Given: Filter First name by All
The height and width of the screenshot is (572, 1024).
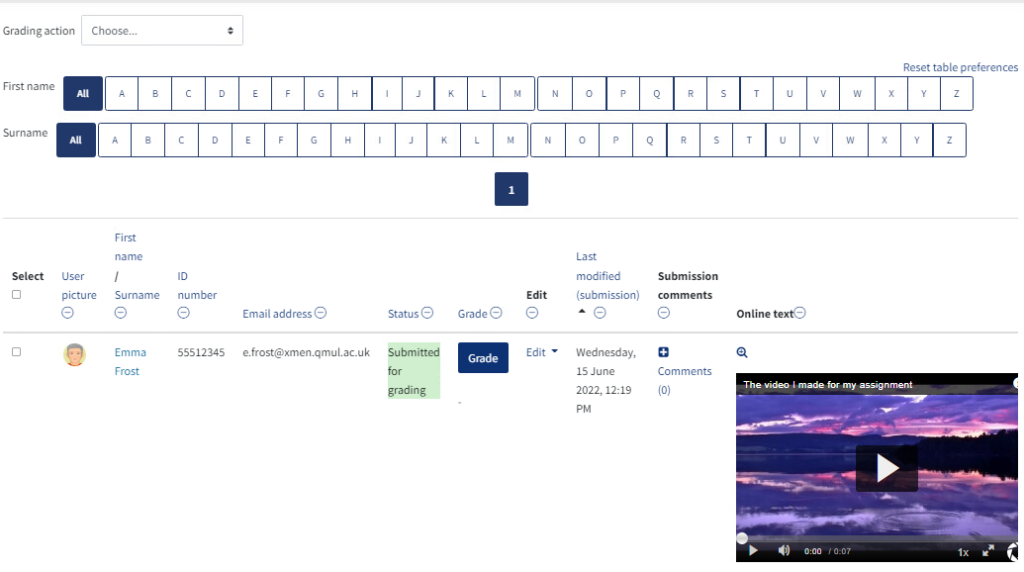Looking at the screenshot, I should tap(83, 93).
